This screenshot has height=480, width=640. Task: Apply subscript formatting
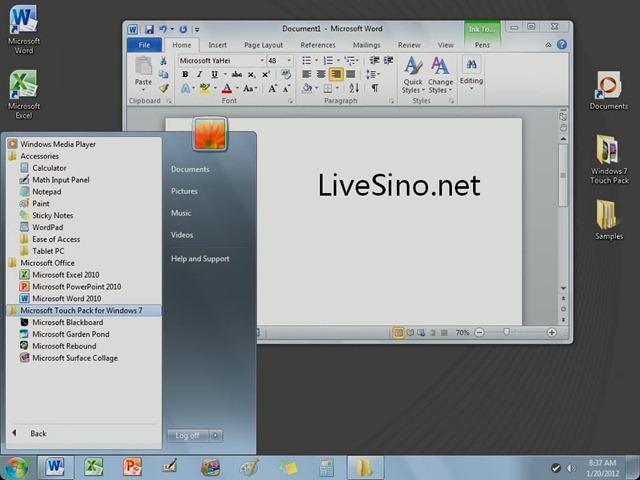[x=252, y=74]
